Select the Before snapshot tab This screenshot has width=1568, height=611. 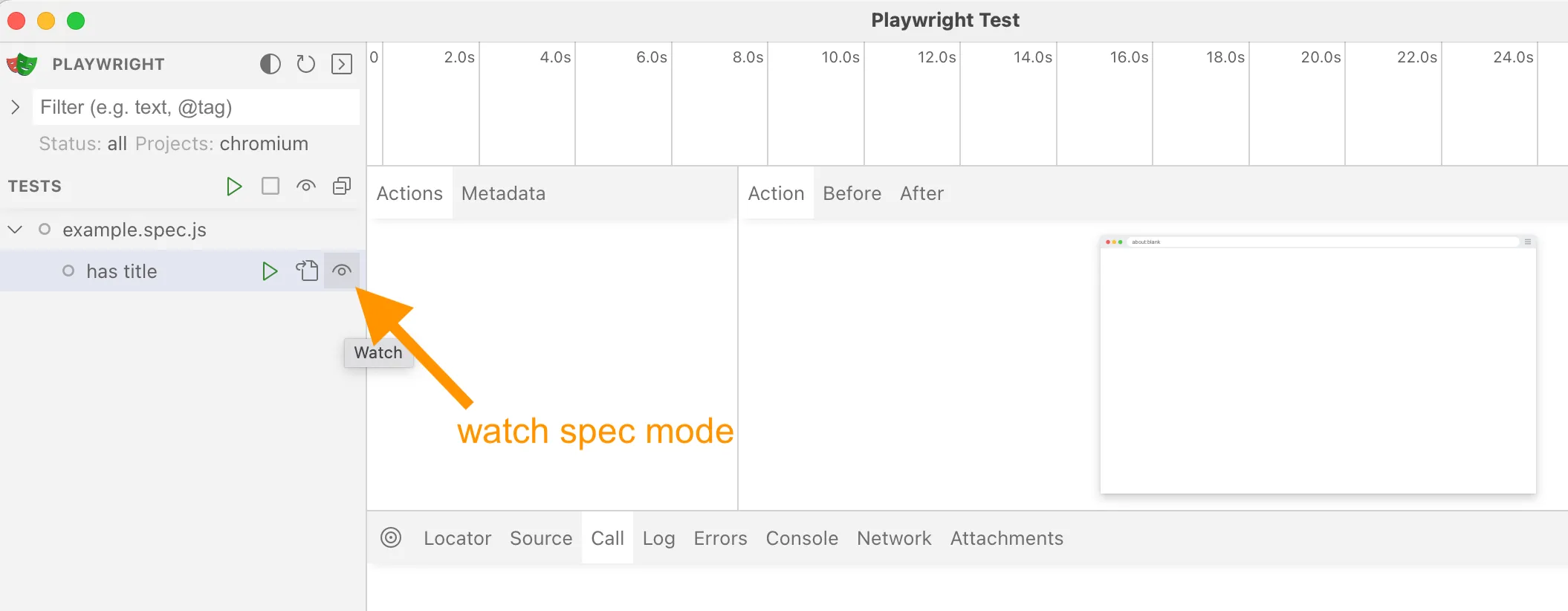852,193
